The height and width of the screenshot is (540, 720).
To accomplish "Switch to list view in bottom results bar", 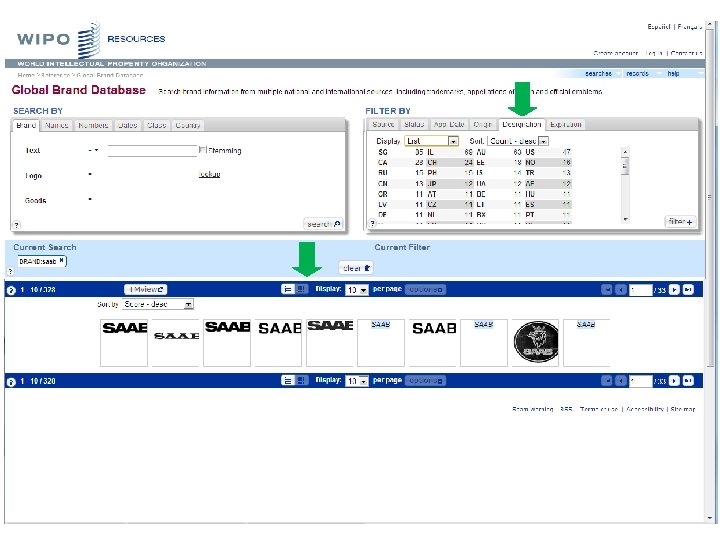I will (287, 380).
